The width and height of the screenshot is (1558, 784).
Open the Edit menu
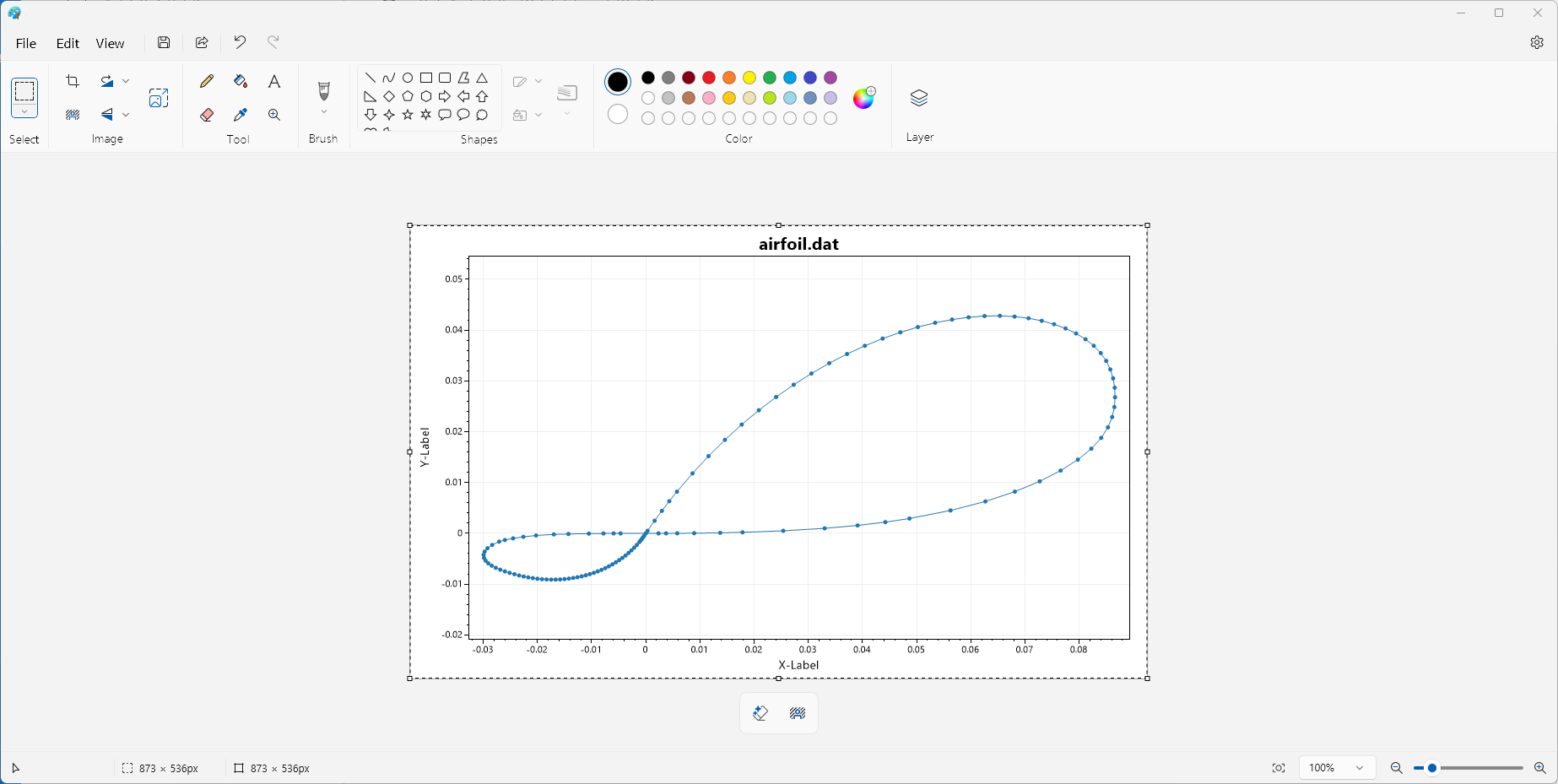pyautogui.click(x=68, y=43)
